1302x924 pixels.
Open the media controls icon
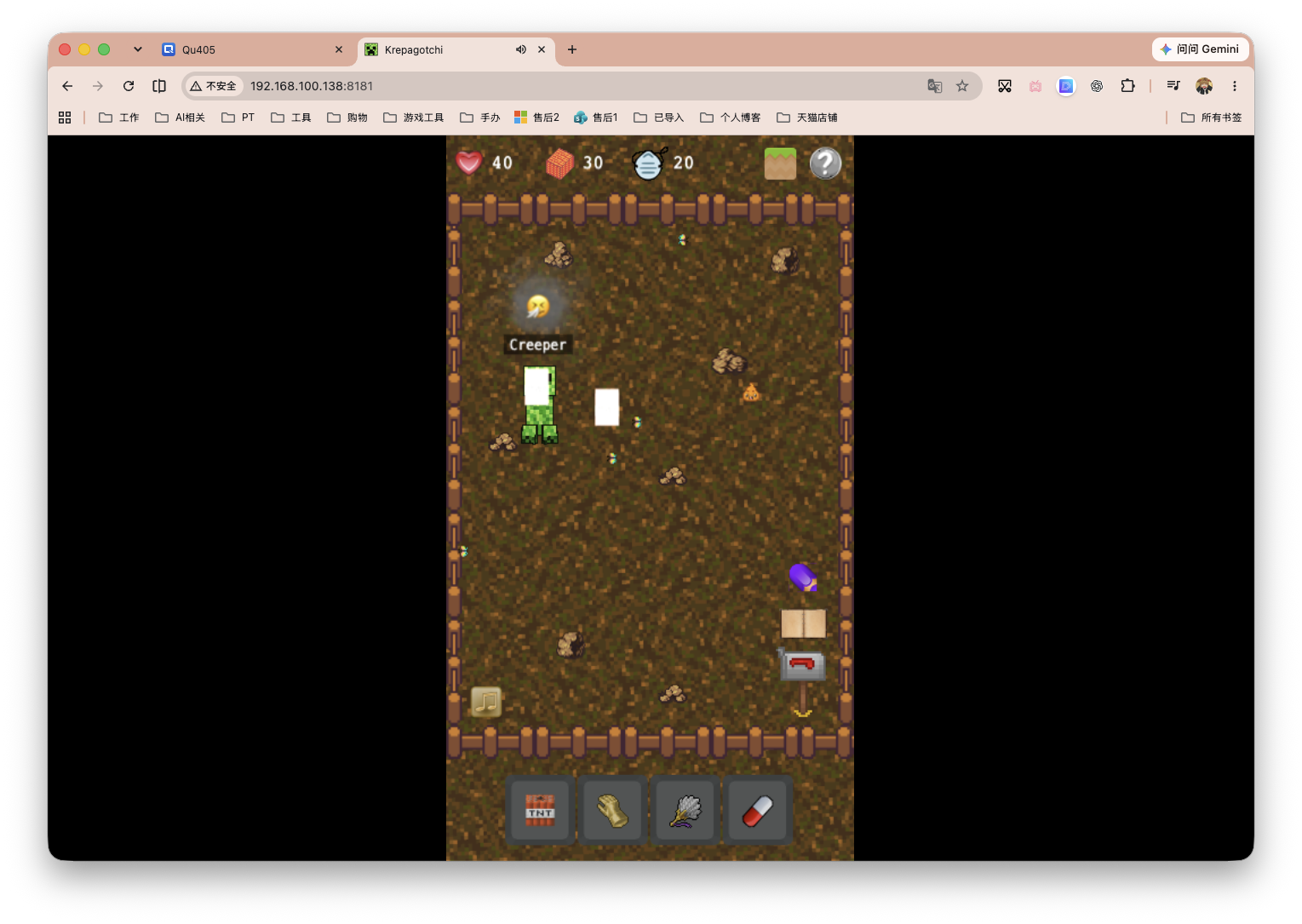point(1173,86)
